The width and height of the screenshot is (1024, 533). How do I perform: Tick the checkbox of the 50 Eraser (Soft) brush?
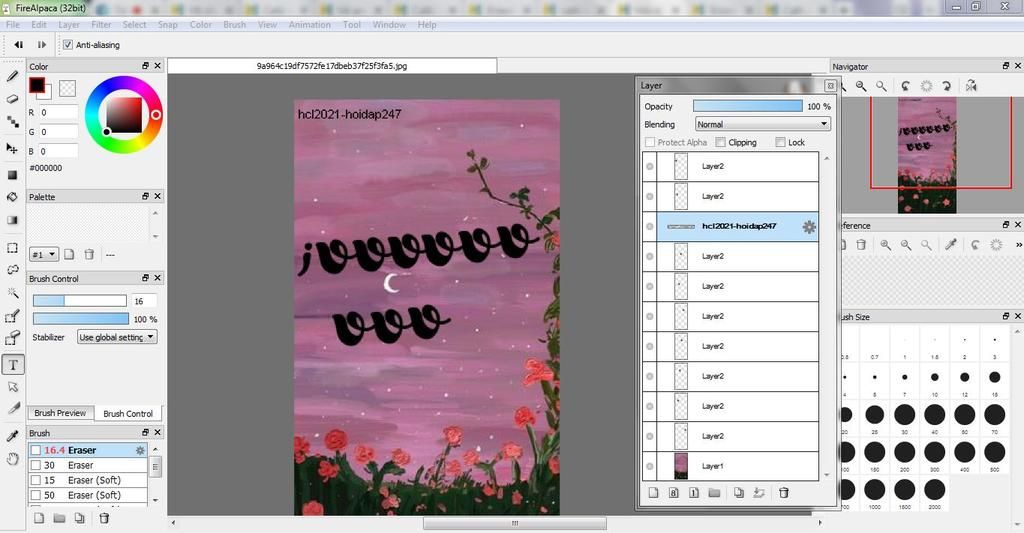pyautogui.click(x=36, y=495)
